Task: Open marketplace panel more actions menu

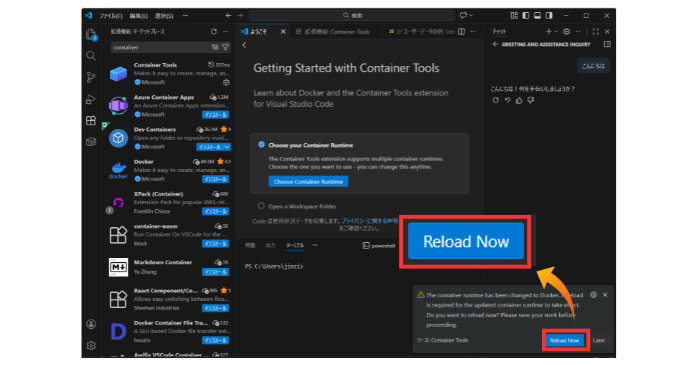Action: pyautogui.click(x=226, y=32)
